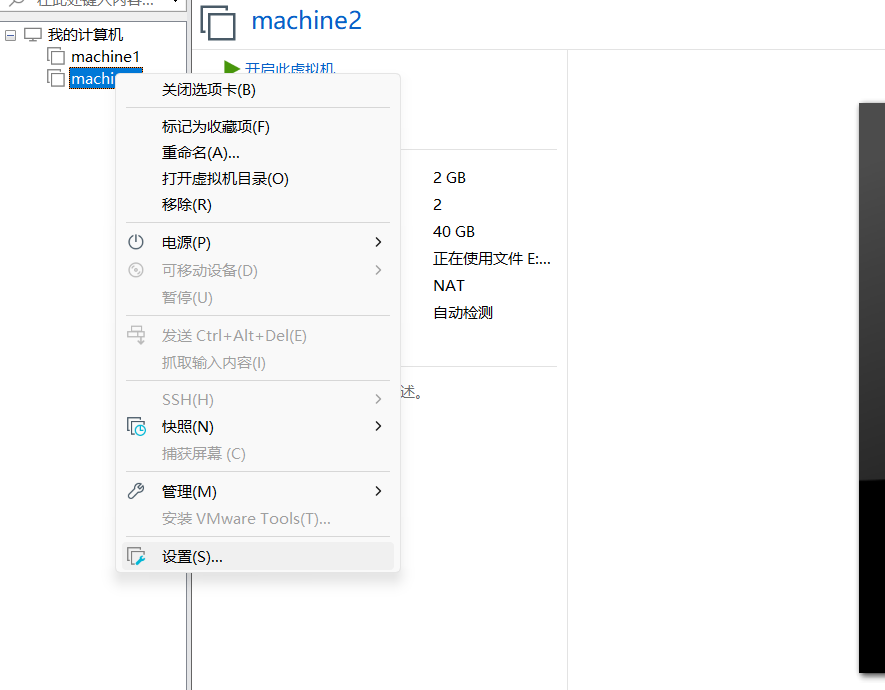Click 捕获屏幕 (C) menu entry

point(257,453)
